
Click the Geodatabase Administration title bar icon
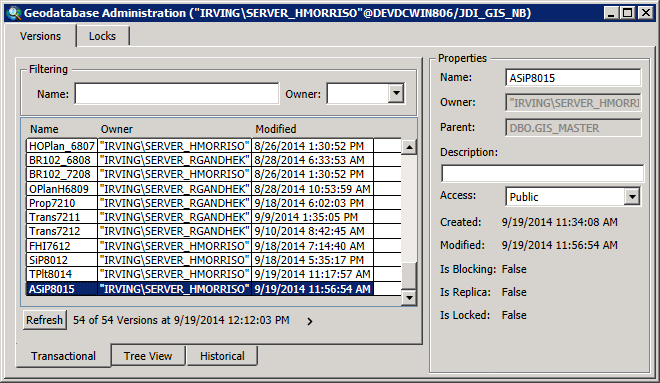14,13
